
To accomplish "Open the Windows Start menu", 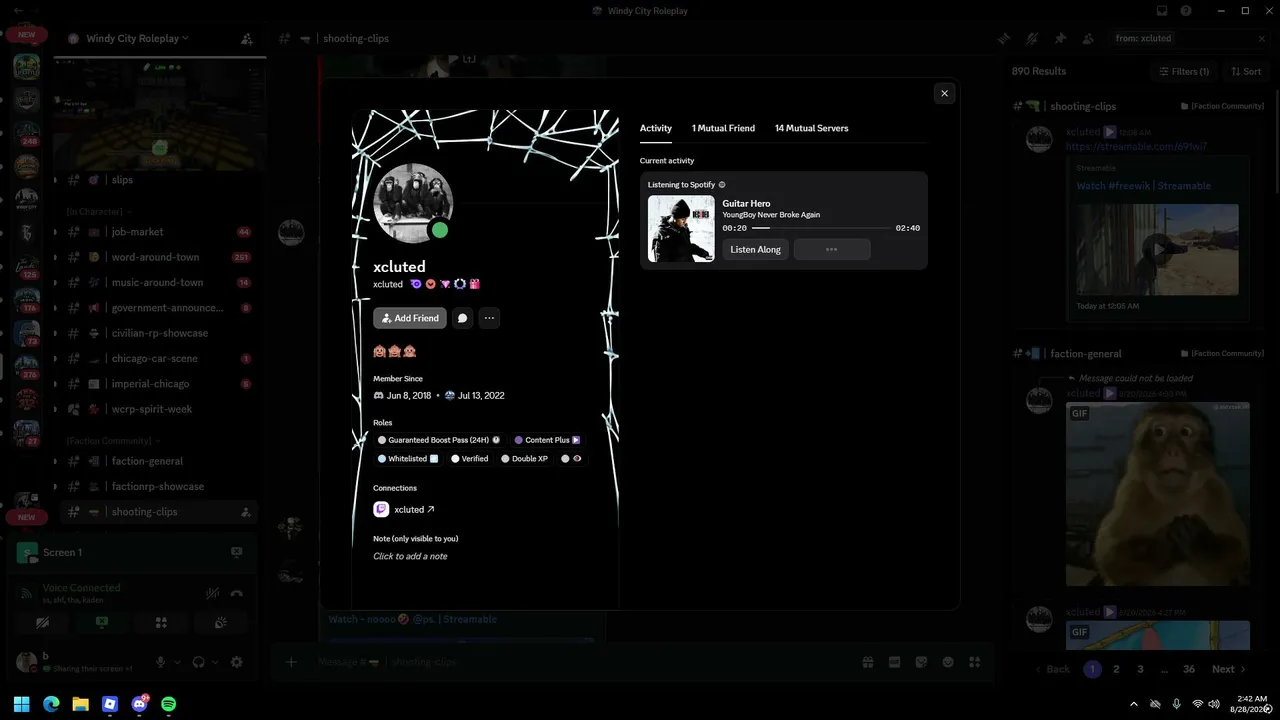I will point(22,704).
